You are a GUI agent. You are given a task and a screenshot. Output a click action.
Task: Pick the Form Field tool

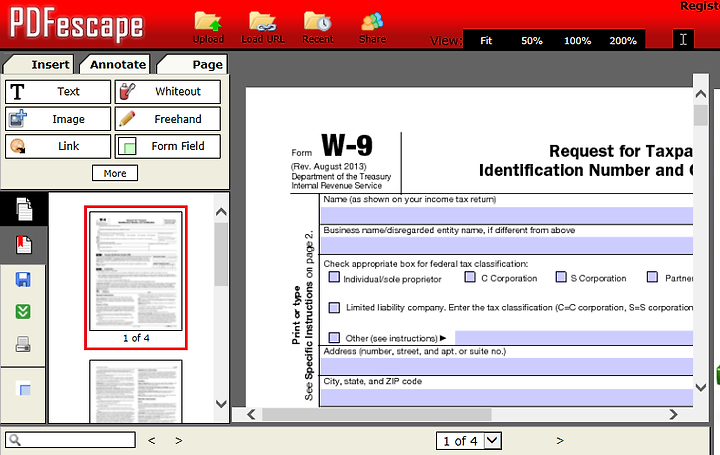[x=168, y=146]
